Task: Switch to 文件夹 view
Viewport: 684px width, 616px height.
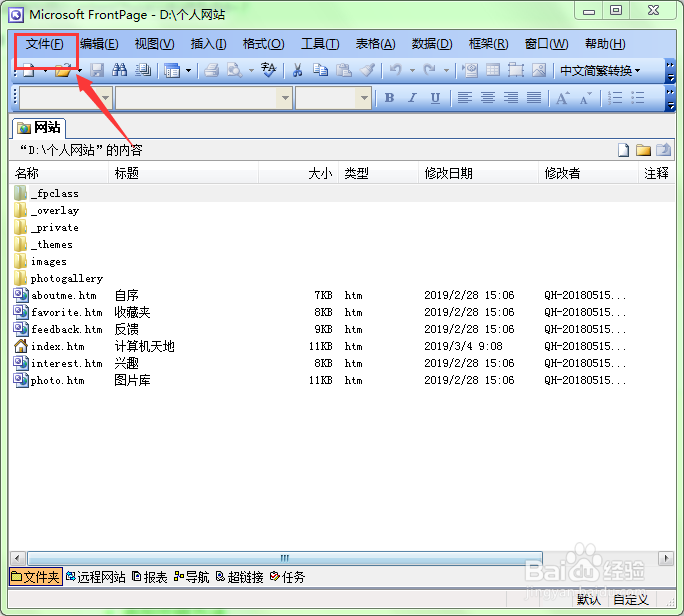Action: [36, 577]
